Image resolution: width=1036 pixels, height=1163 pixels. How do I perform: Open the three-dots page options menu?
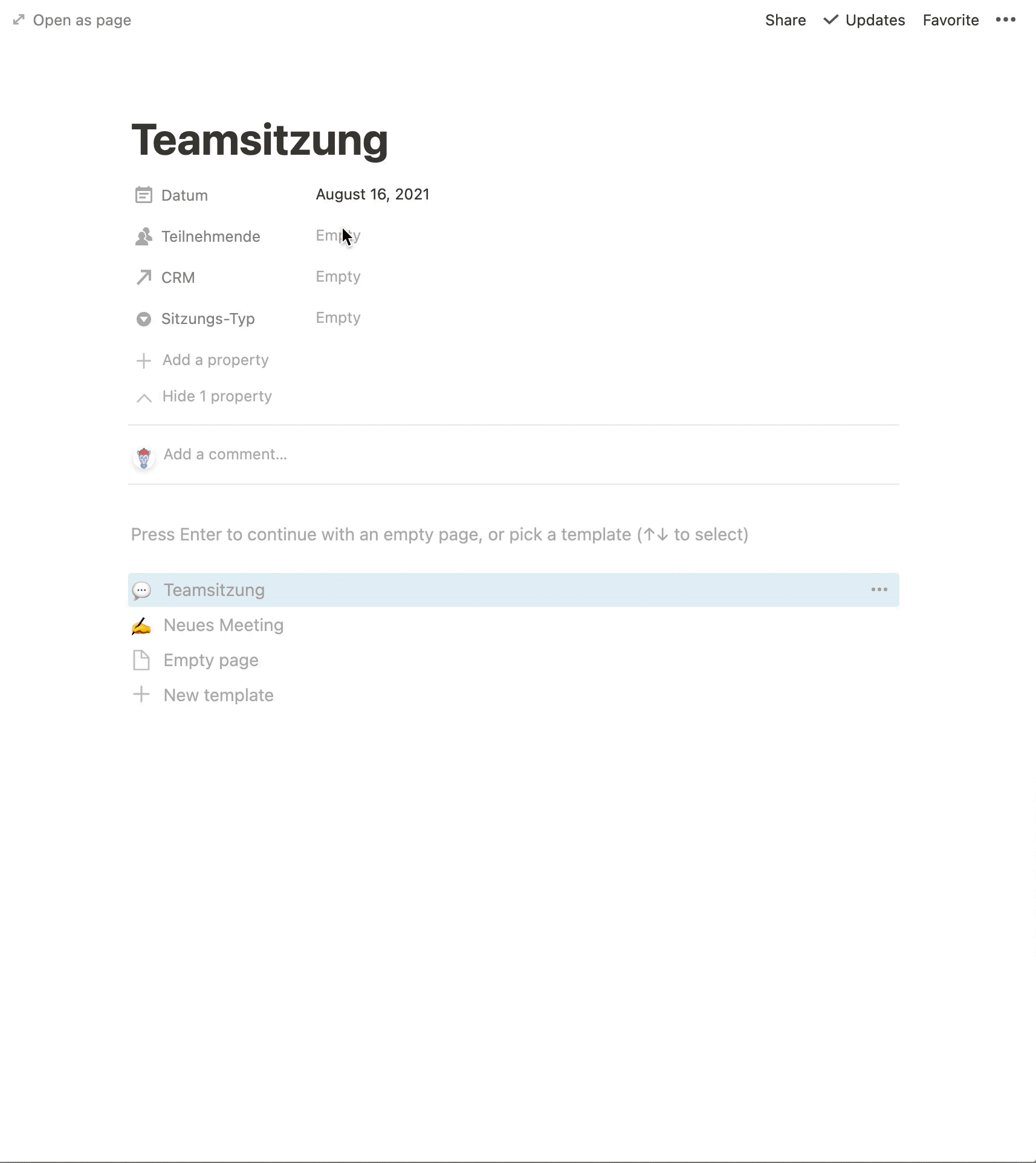click(x=1005, y=20)
